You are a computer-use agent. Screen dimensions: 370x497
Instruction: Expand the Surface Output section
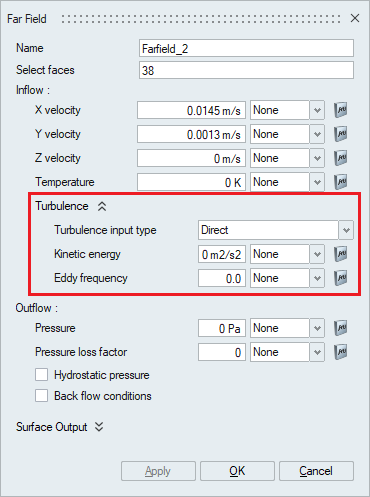coord(99,427)
